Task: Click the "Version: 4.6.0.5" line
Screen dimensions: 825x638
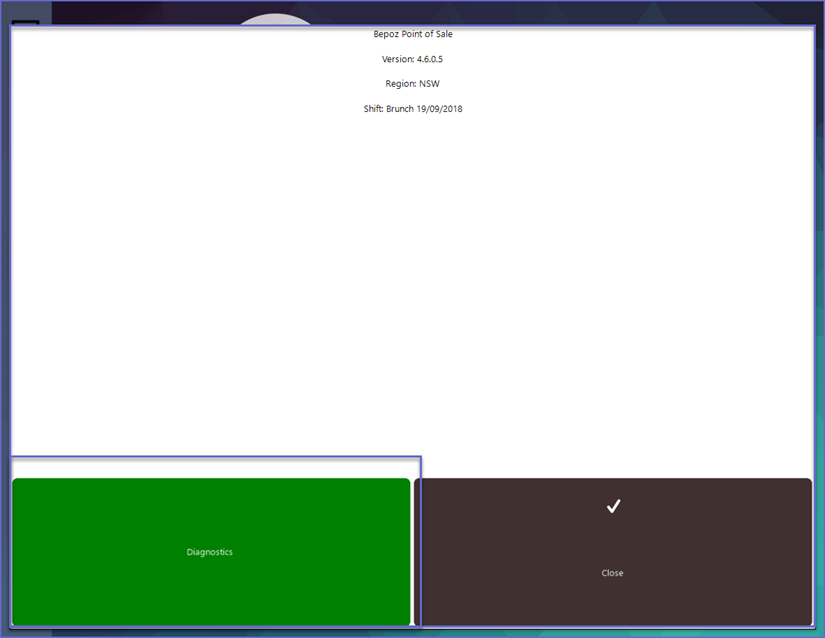Action: (412, 59)
